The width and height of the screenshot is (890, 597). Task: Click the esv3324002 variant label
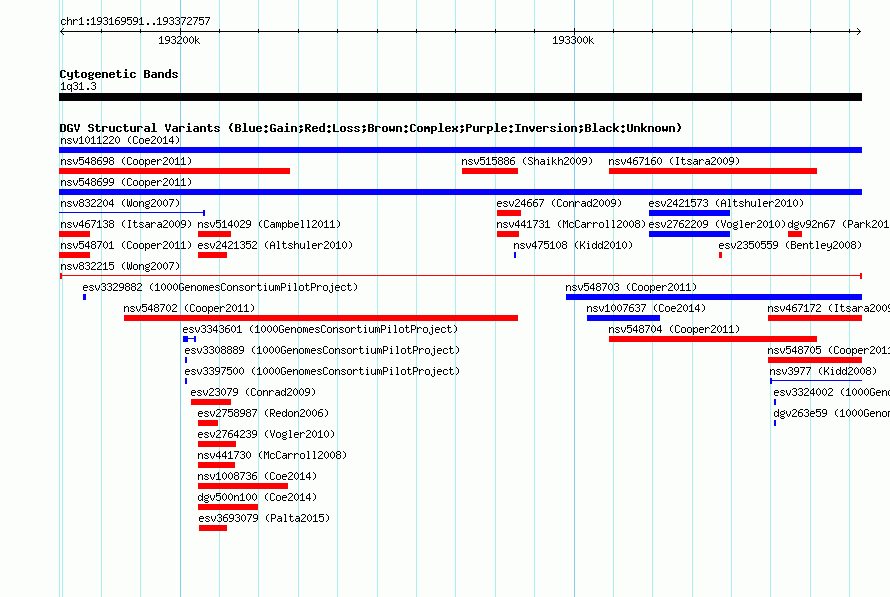coord(831,392)
